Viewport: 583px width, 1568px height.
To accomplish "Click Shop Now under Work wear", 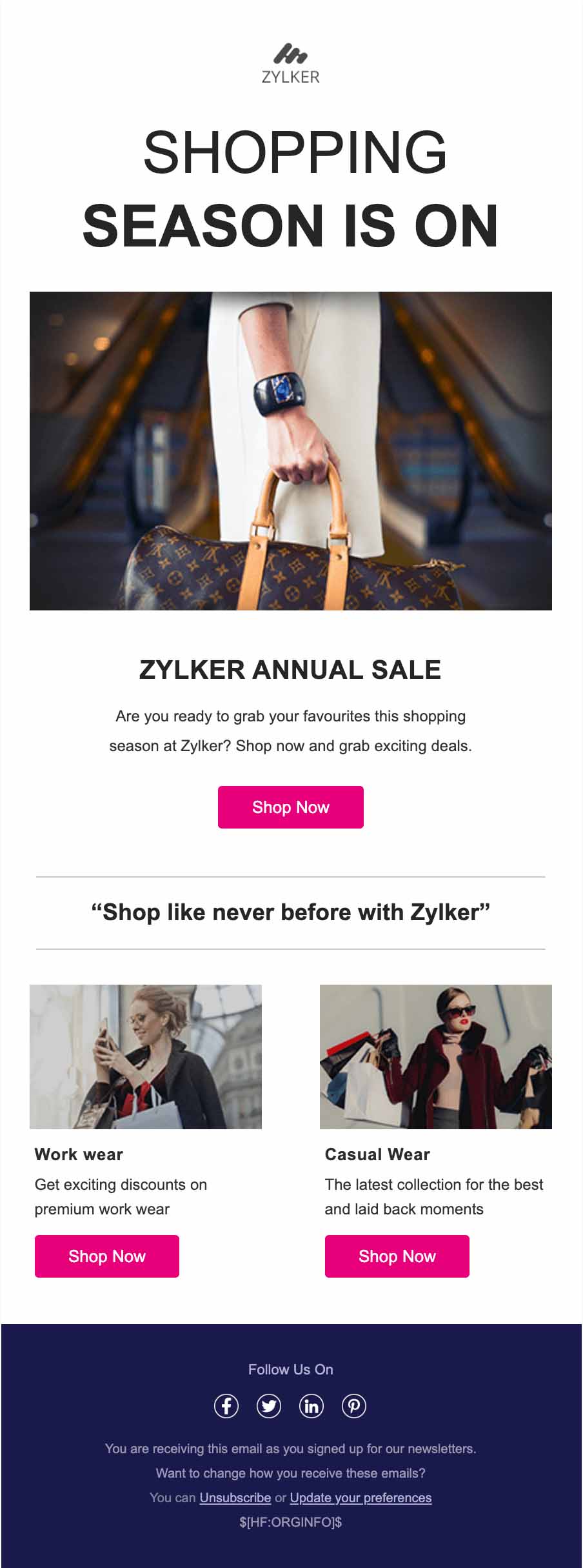I will point(107,1256).
